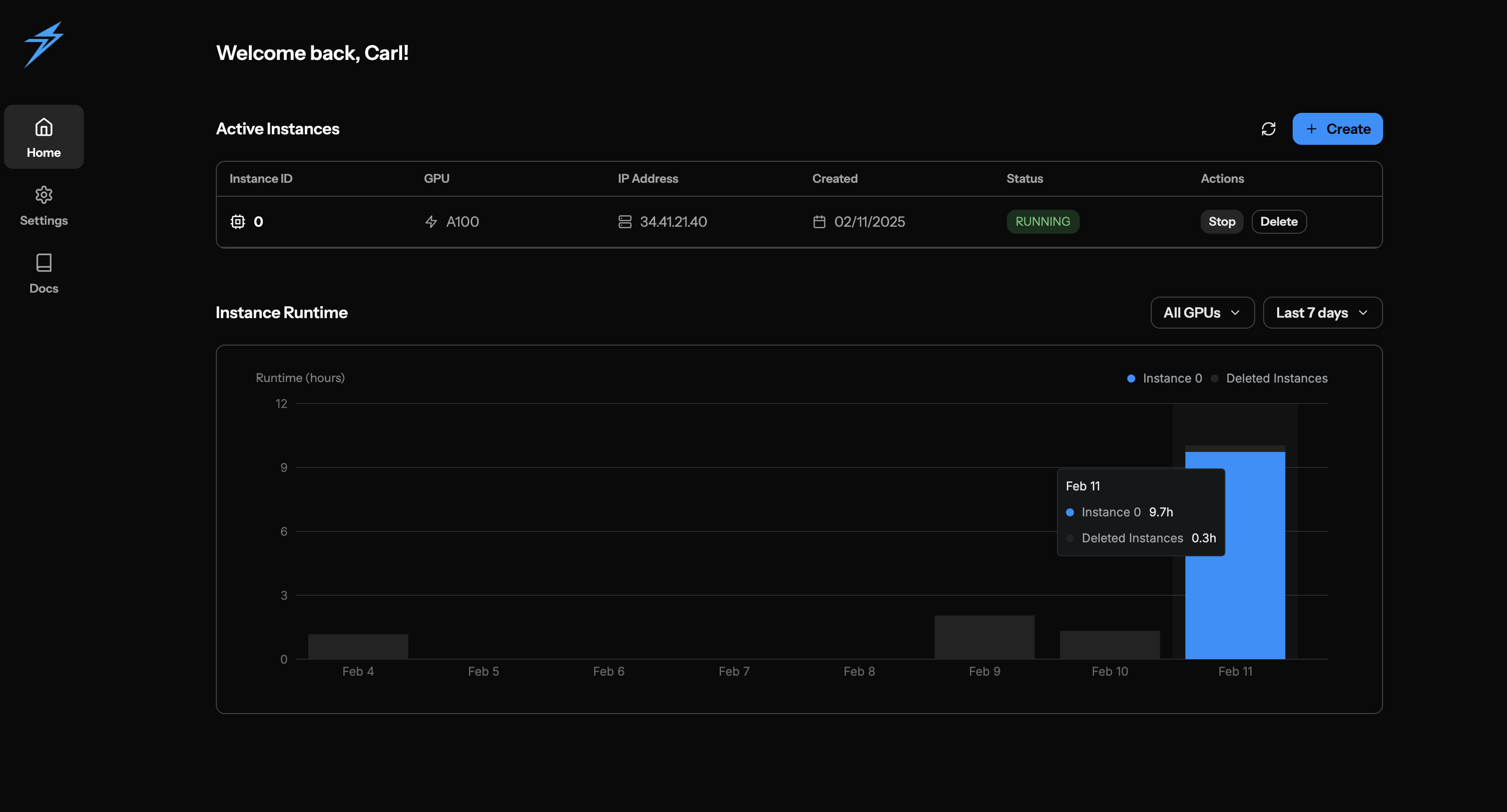Stop the running instance 0
The image size is (1507, 812).
(1222, 222)
